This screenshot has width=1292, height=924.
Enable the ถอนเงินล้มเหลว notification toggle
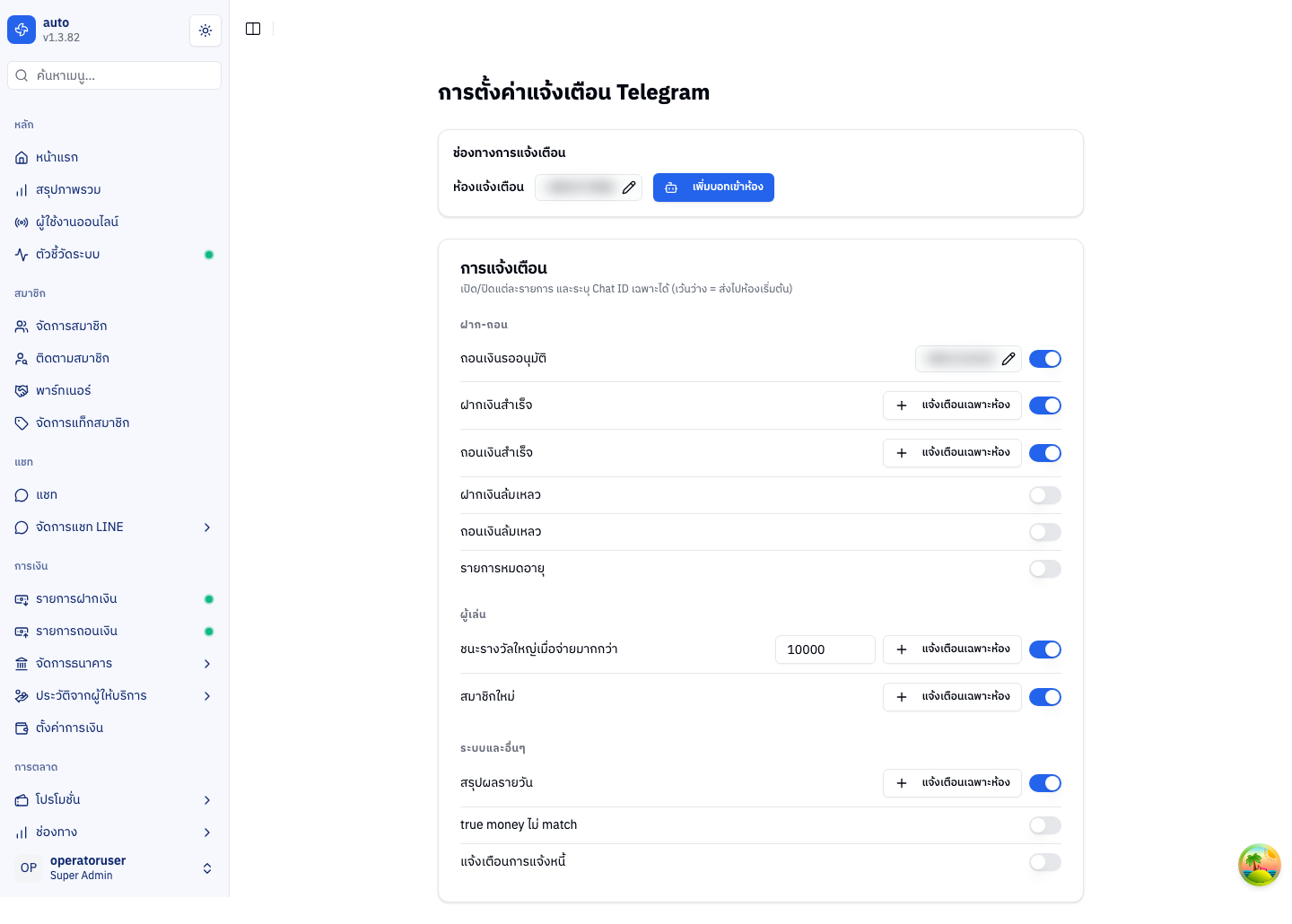coord(1045,532)
